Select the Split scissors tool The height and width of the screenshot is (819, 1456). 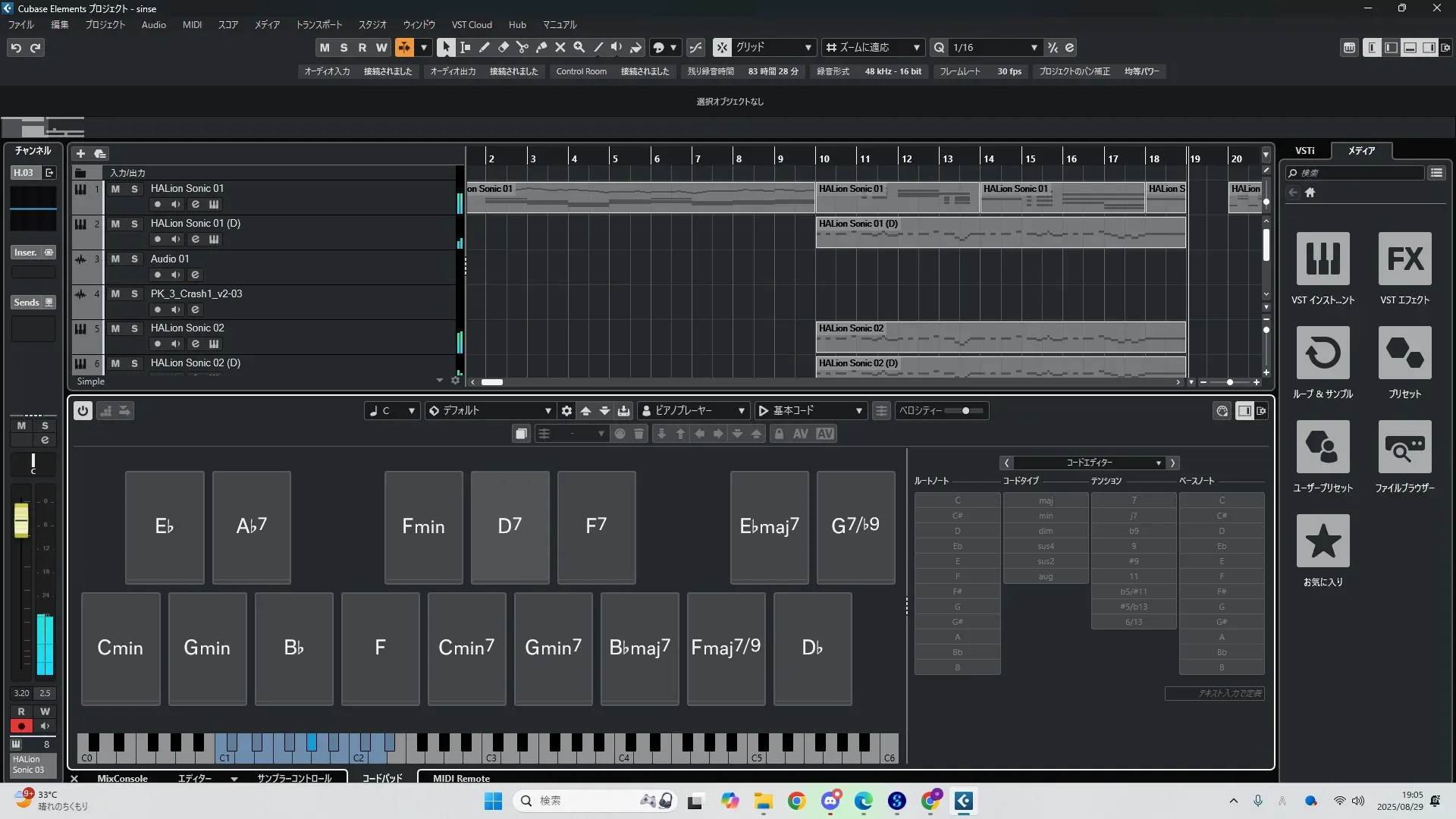coord(522,47)
